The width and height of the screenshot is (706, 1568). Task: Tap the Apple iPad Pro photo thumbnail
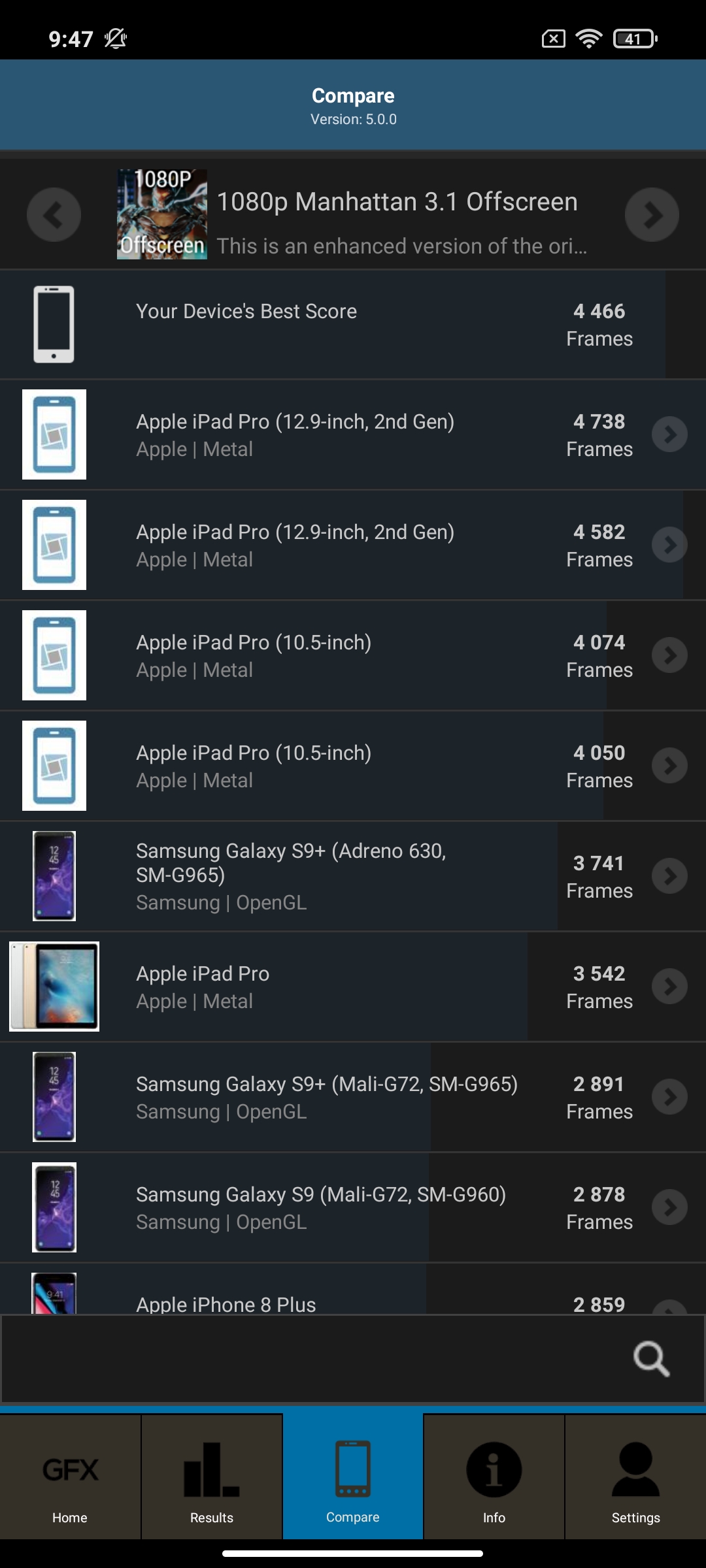[54, 987]
